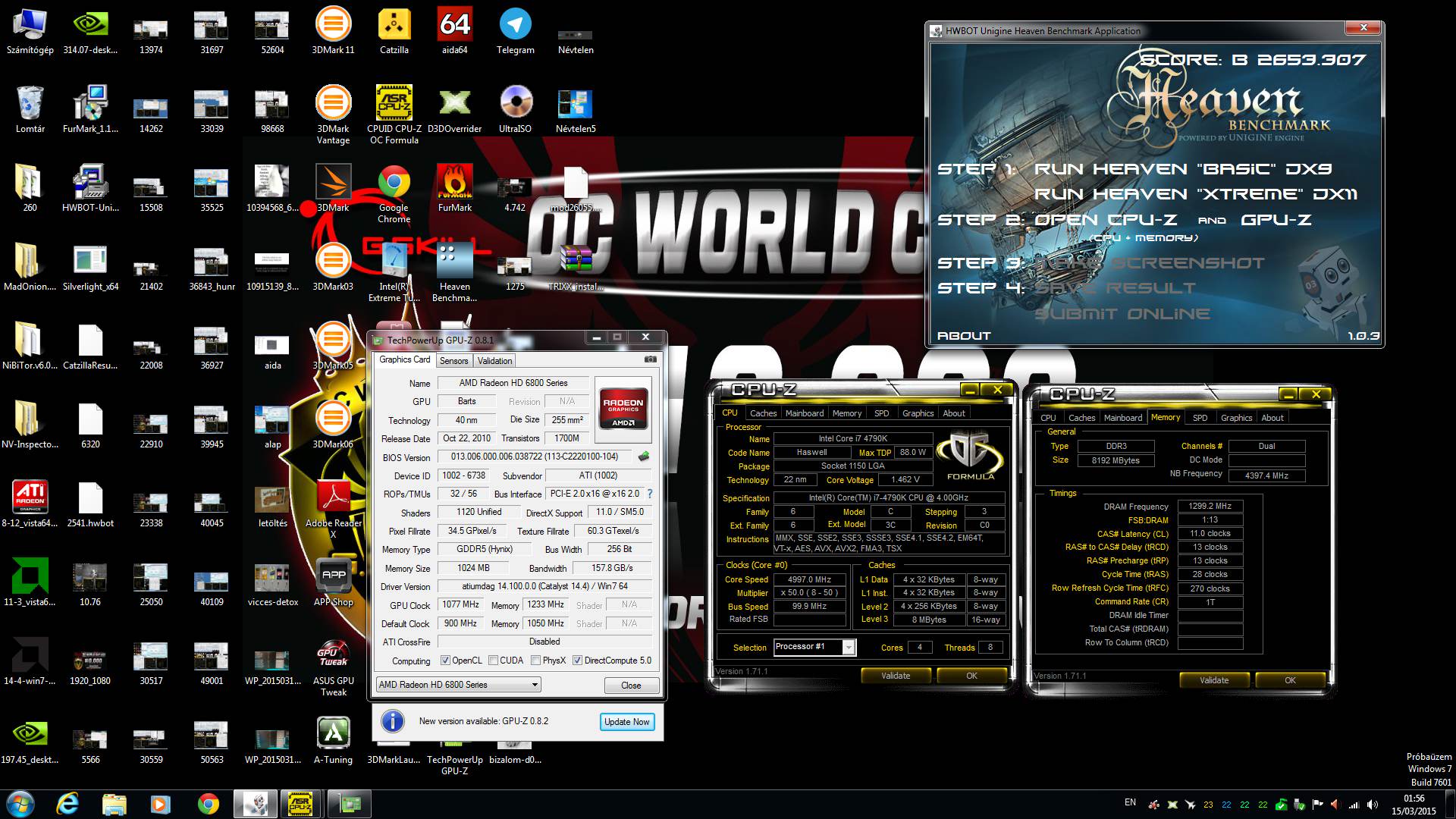The image size is (1456, 819).
Task: Open the Caches tab in left CPU-Z
Action: coord(763,413)
